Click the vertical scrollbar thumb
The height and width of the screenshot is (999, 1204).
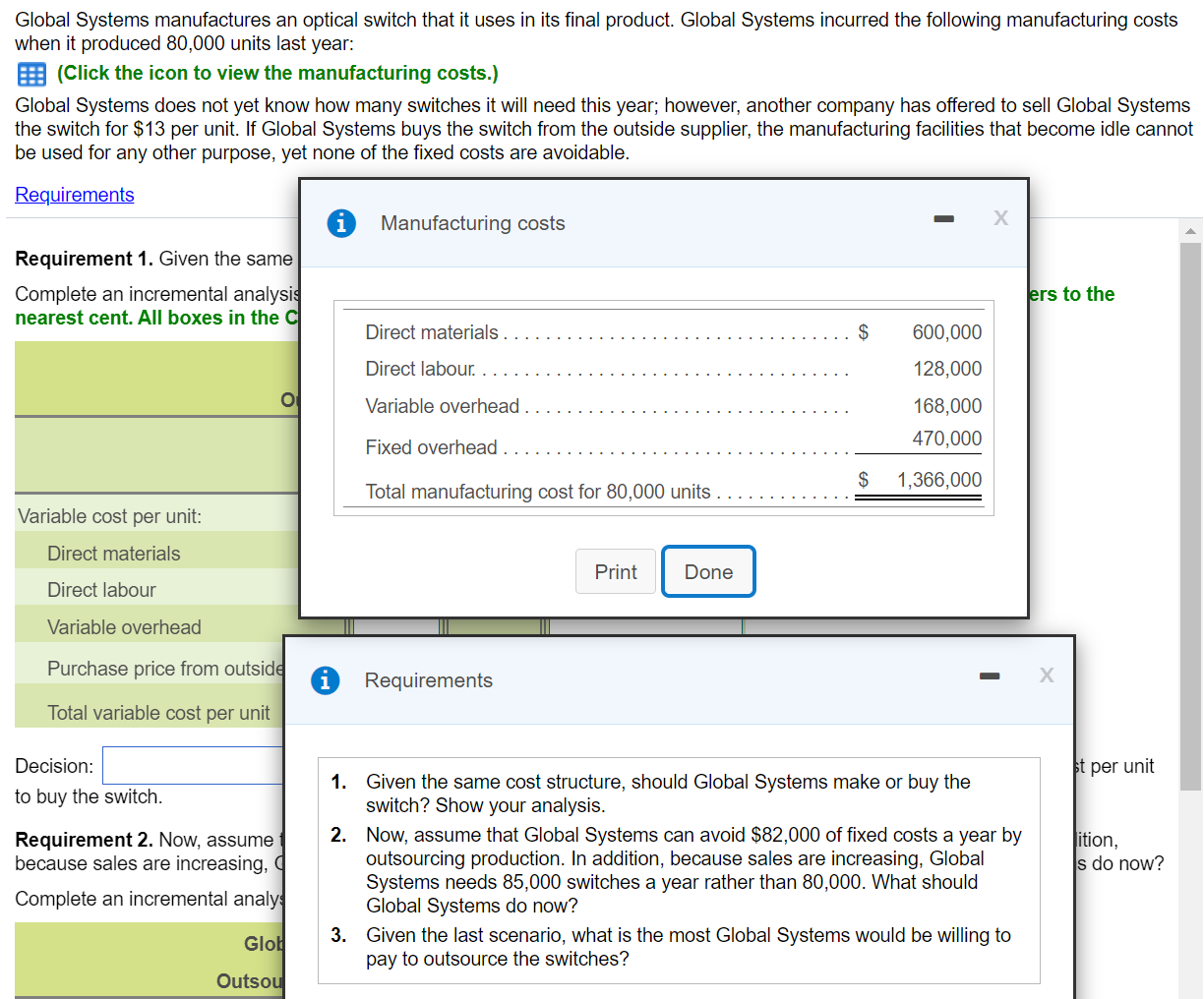1190,516
